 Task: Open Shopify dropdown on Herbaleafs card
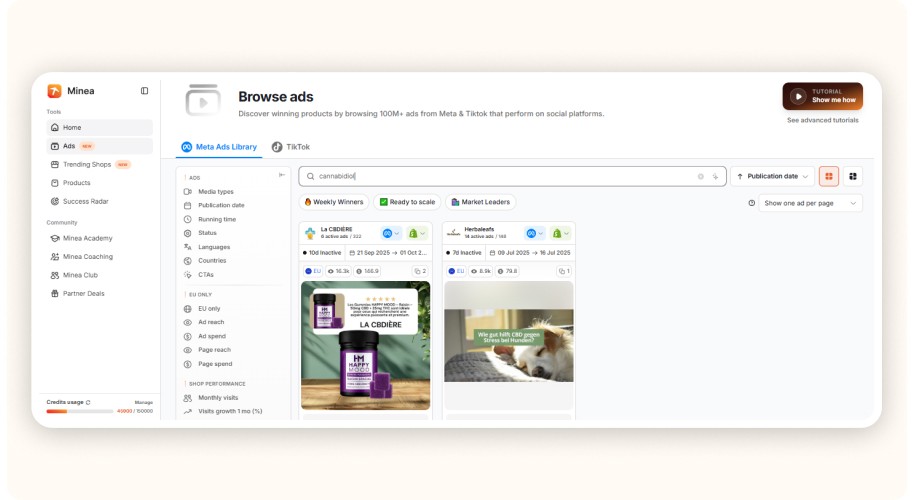pos(561,234)
